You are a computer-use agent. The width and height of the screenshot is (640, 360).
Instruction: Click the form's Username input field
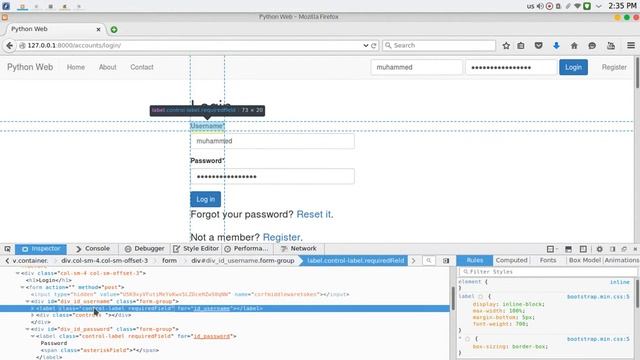[272, 141]
